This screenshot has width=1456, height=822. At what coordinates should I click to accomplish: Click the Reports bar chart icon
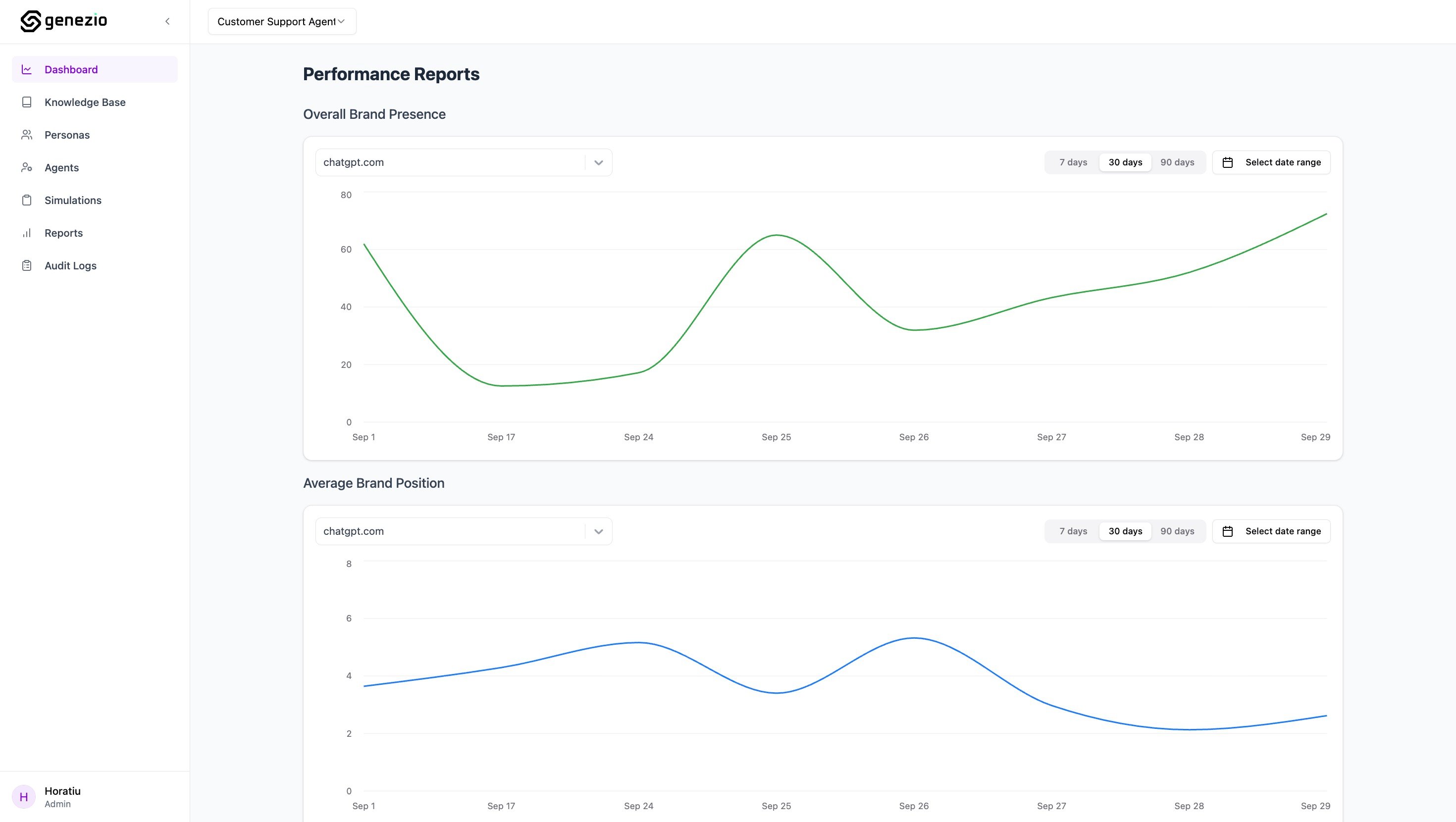point(27,233)
